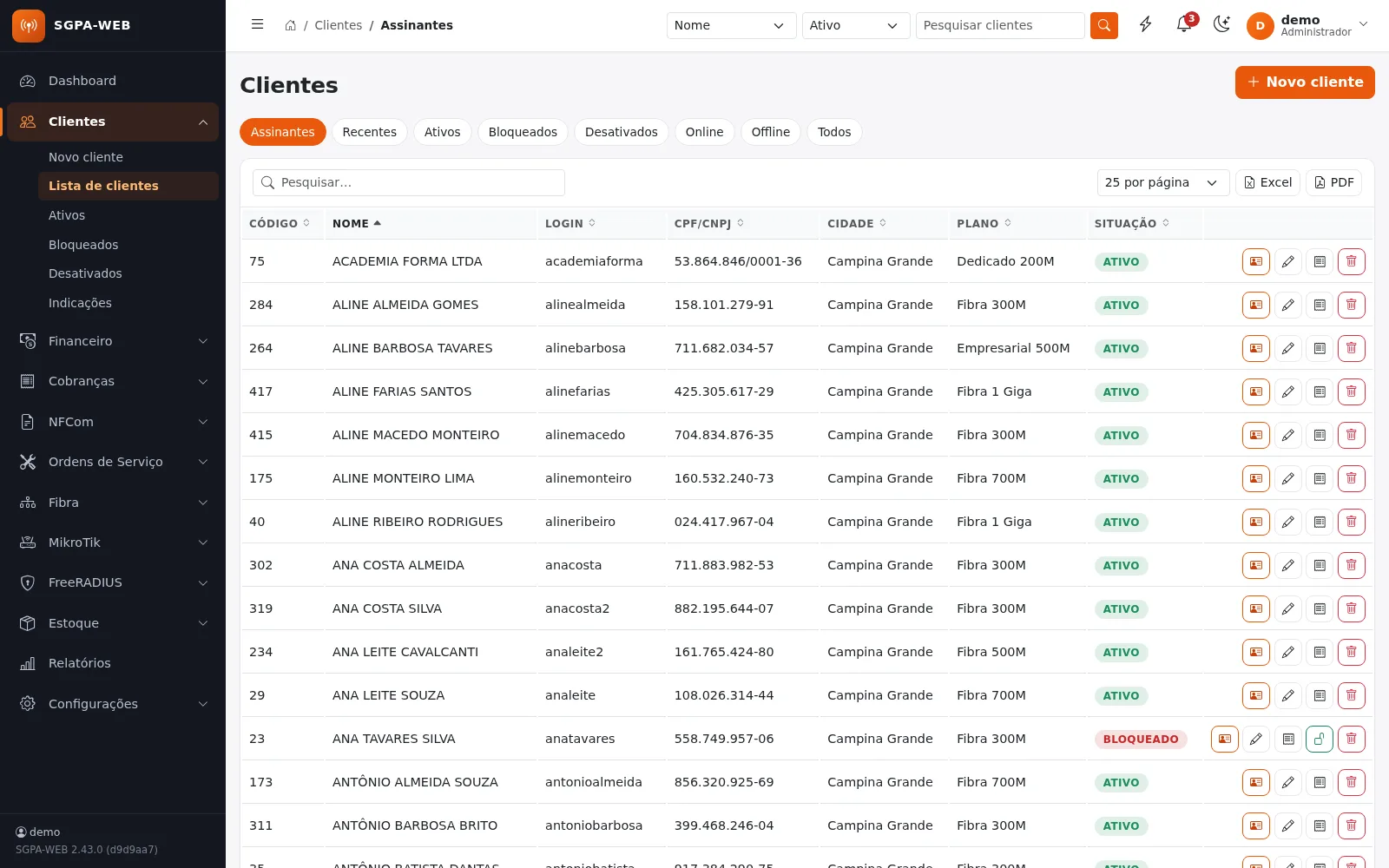
Task: Click the pencil icon for ALINE RIBEIRO RODRIGUES
Action: (1288, 522)
